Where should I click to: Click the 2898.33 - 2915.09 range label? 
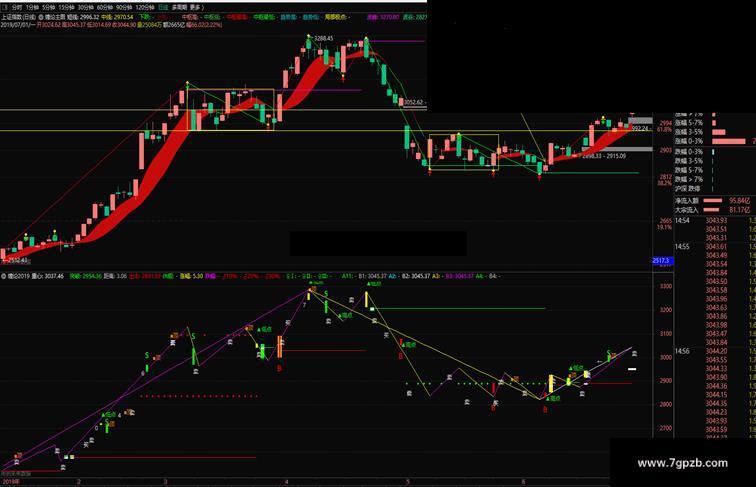(x=604, y=156)
